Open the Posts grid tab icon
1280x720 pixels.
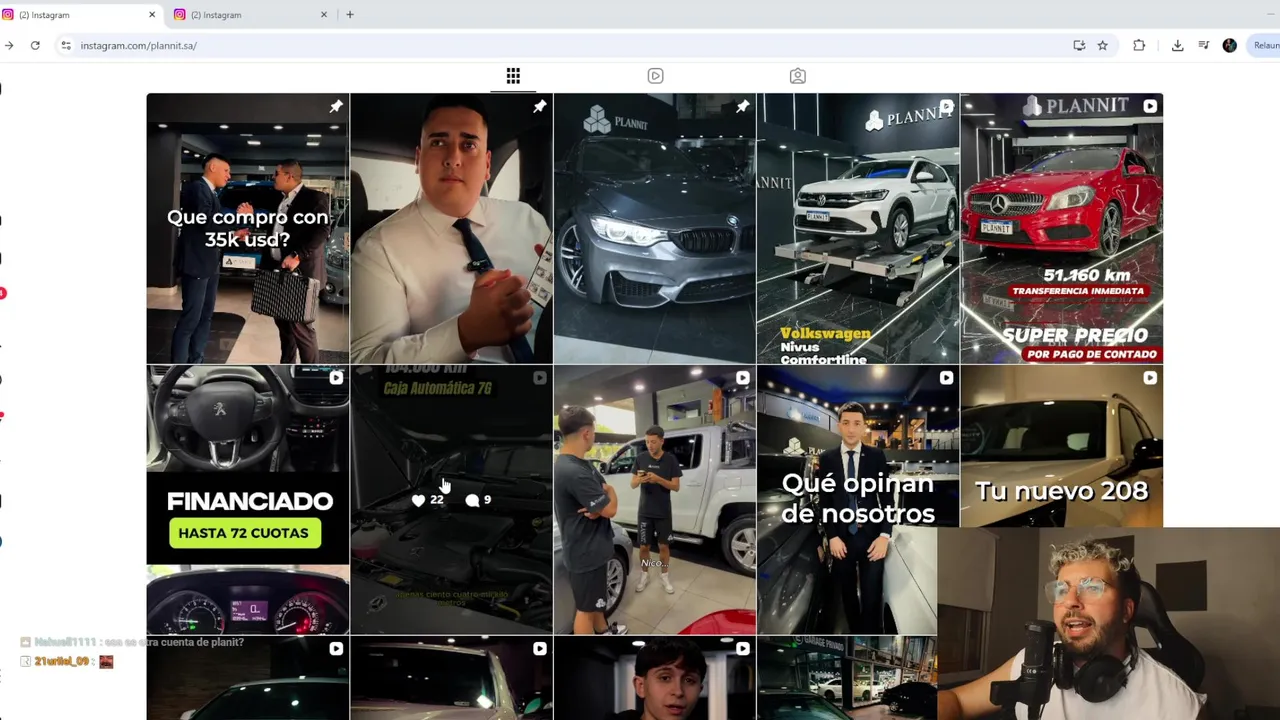tap(513, 76)
